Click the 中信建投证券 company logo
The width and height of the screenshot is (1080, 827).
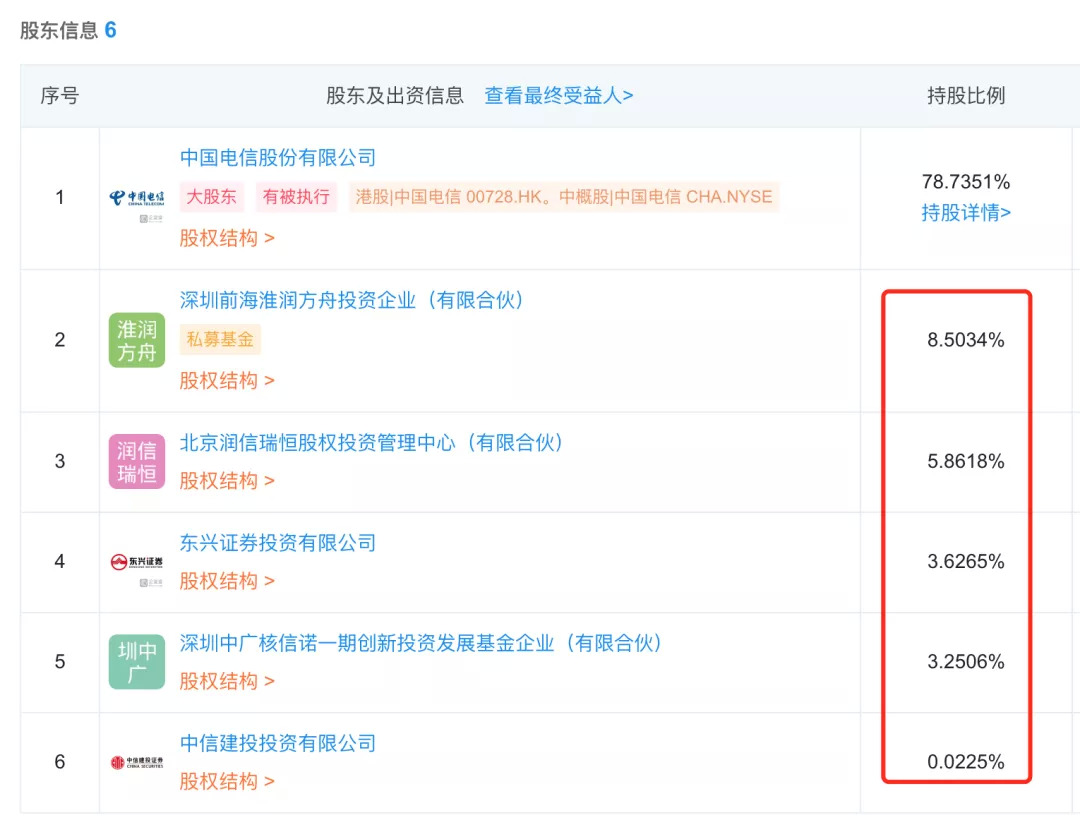137,762
